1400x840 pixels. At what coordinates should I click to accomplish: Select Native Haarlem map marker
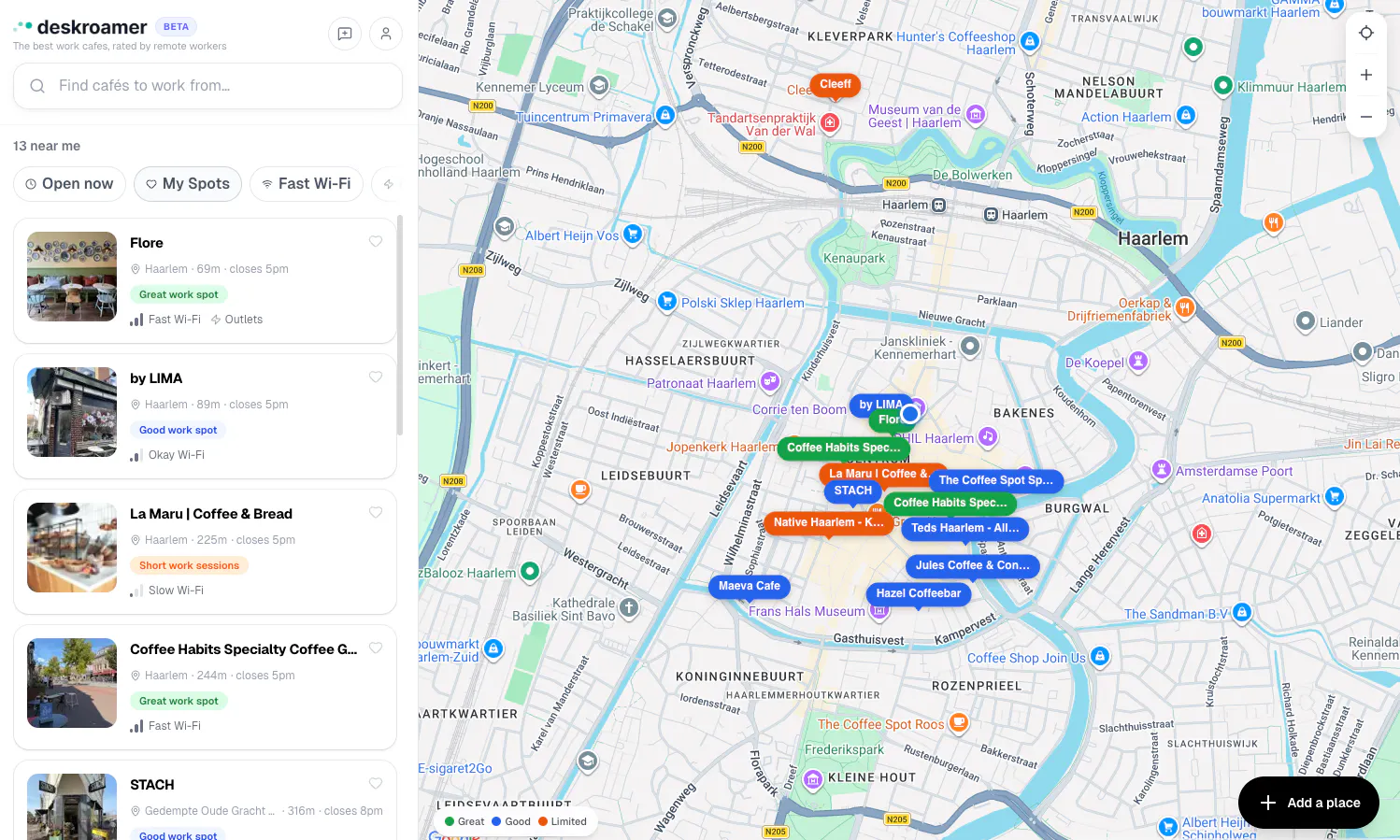click(828, 522)
